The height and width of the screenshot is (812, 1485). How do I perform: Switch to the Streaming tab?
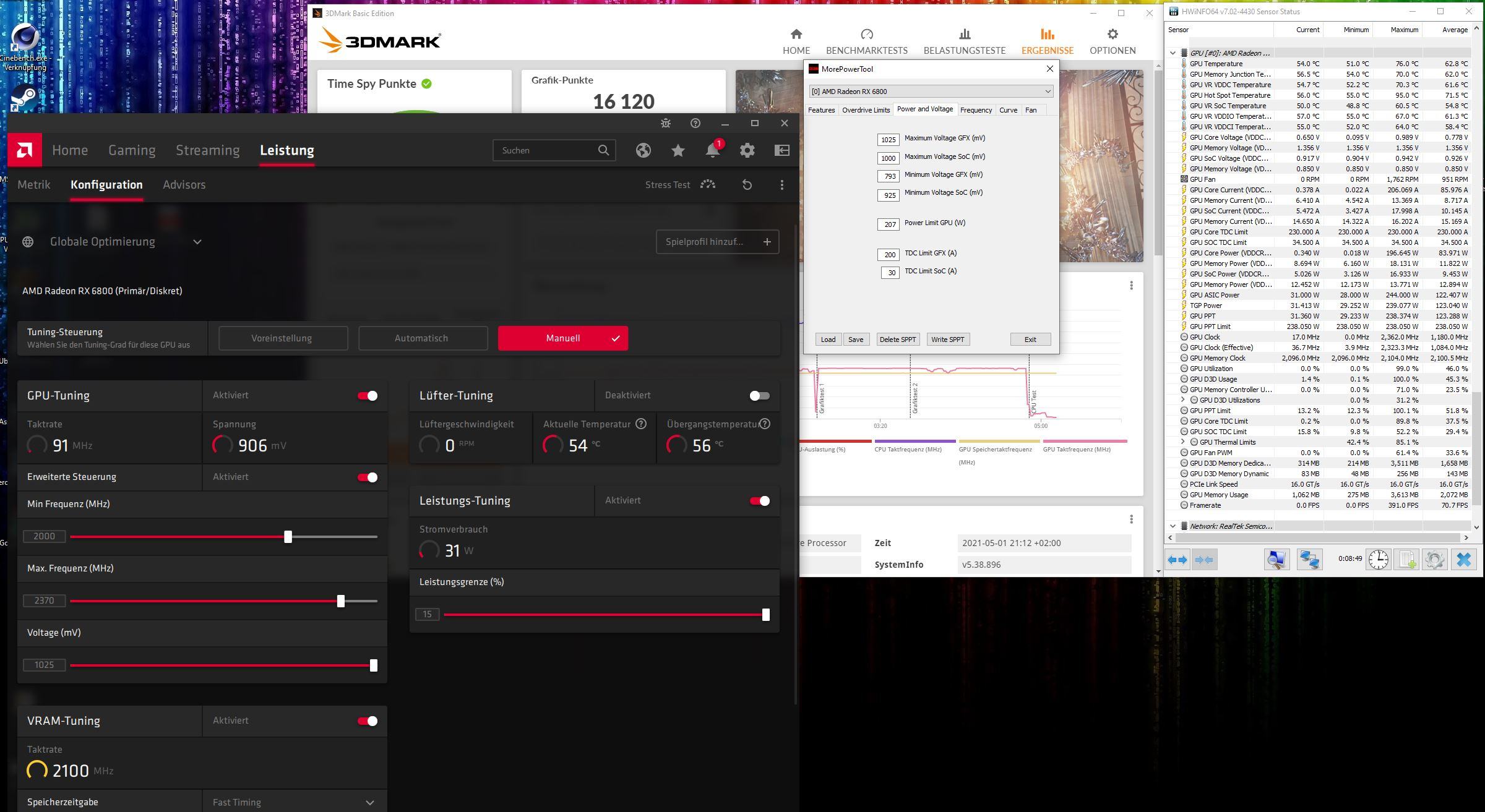tap(207, 150)
